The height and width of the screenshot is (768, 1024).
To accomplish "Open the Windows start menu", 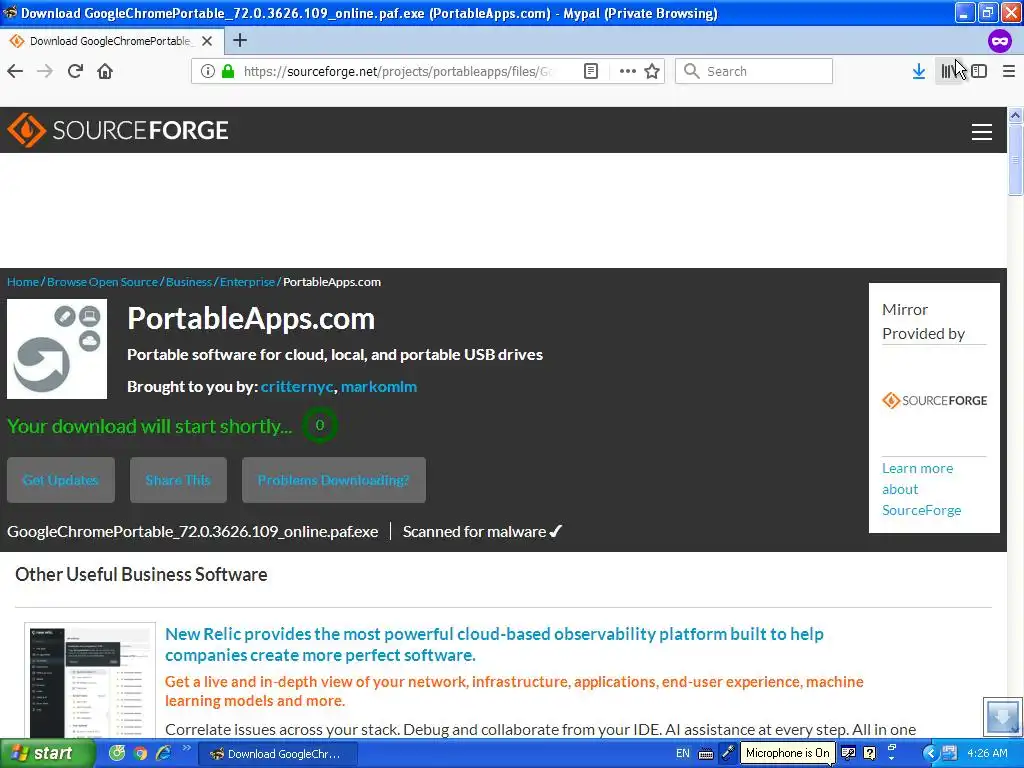I will point(48,754).
